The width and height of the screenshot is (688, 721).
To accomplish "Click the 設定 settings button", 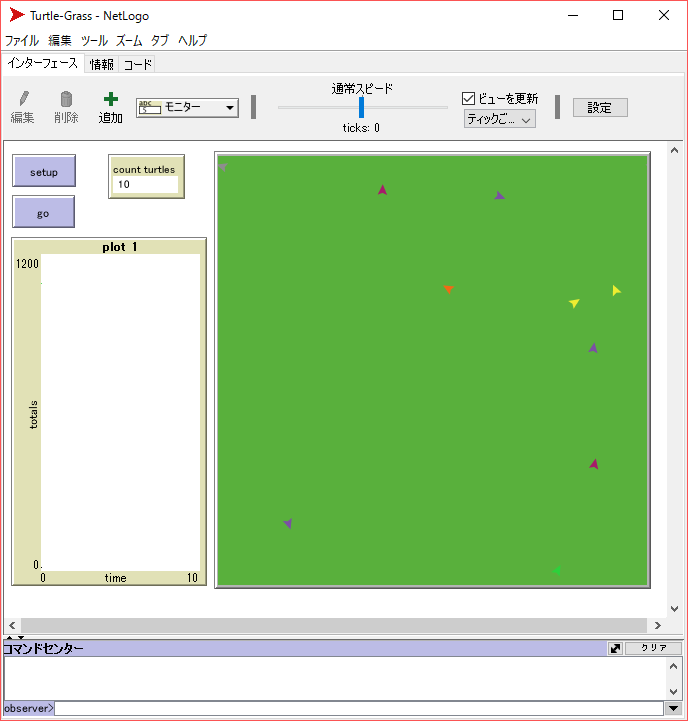I will click(x=599, y=107).
